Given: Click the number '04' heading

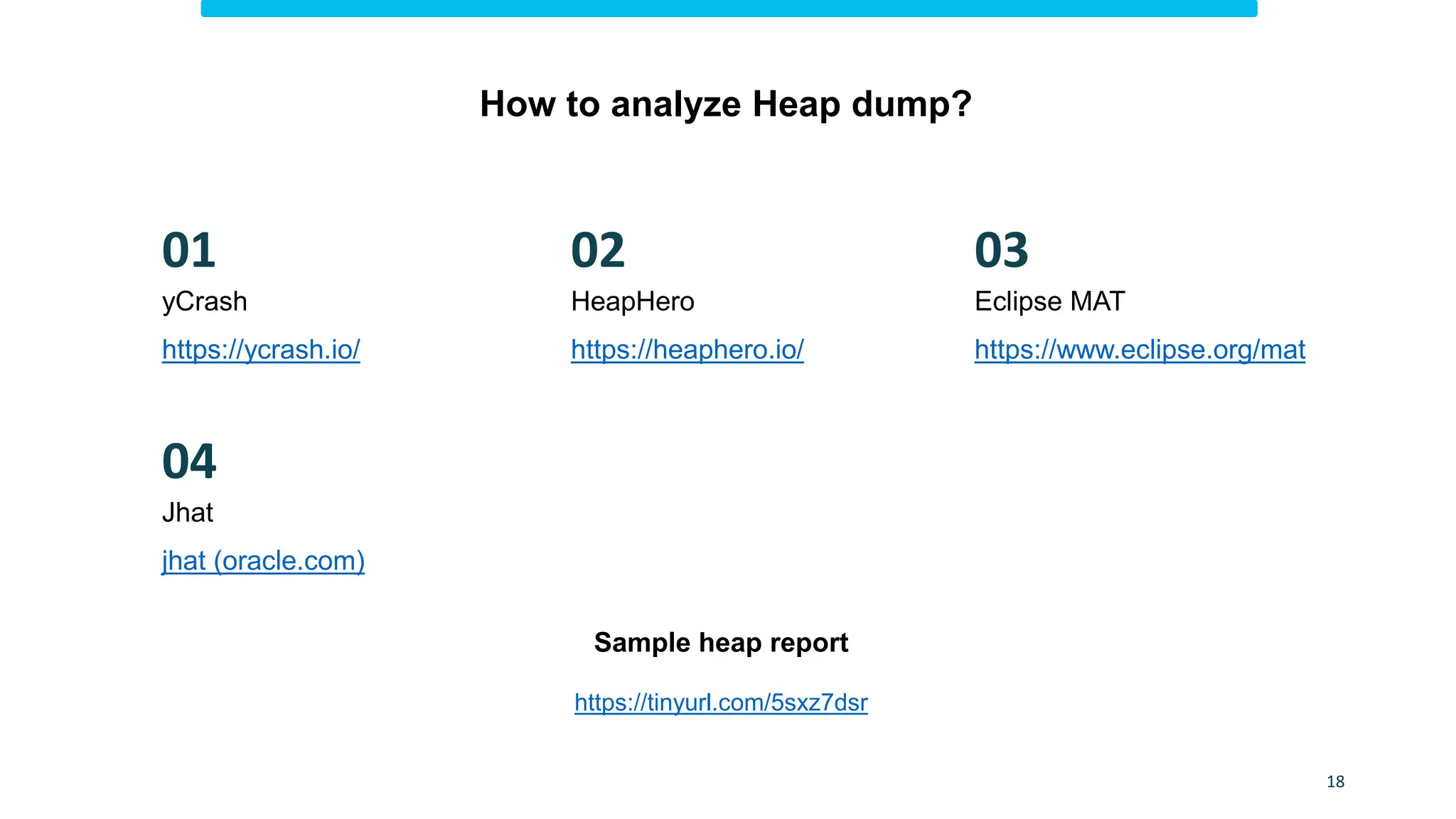Looking at the screenshot, I should 189,462.
